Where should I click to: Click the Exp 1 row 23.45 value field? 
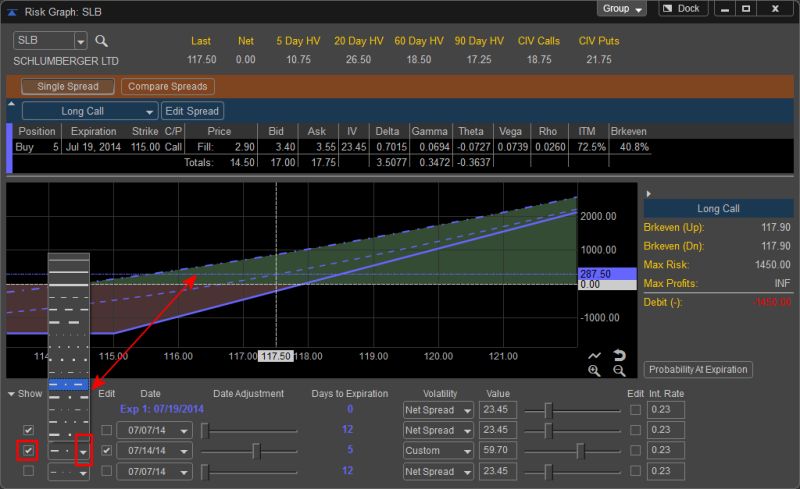497,409
